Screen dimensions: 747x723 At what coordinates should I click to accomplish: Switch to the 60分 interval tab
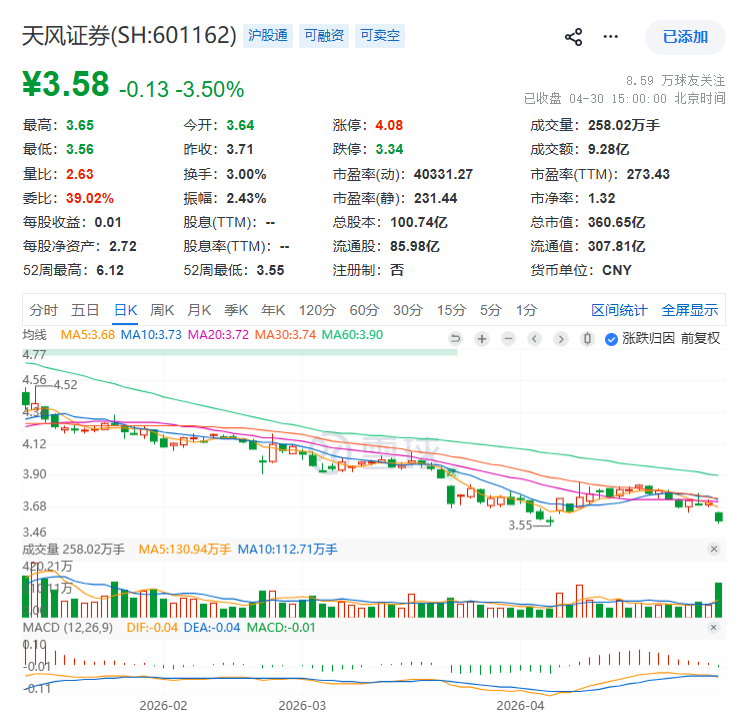(364, 311)
